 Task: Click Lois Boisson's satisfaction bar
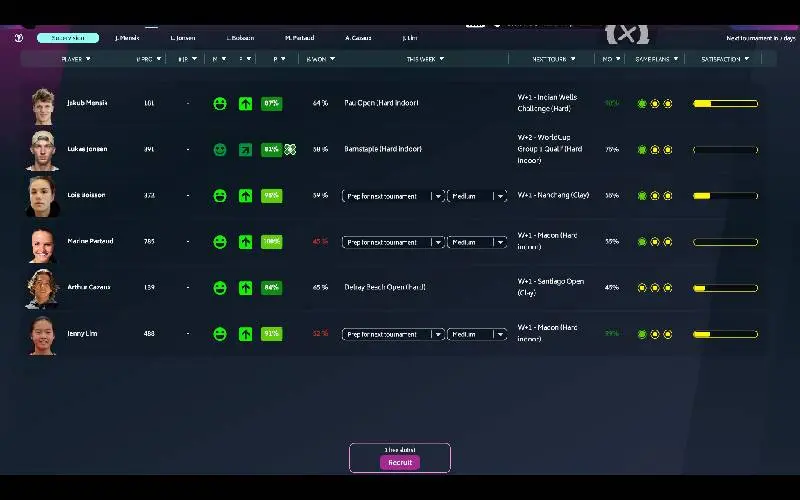(725, 196)
